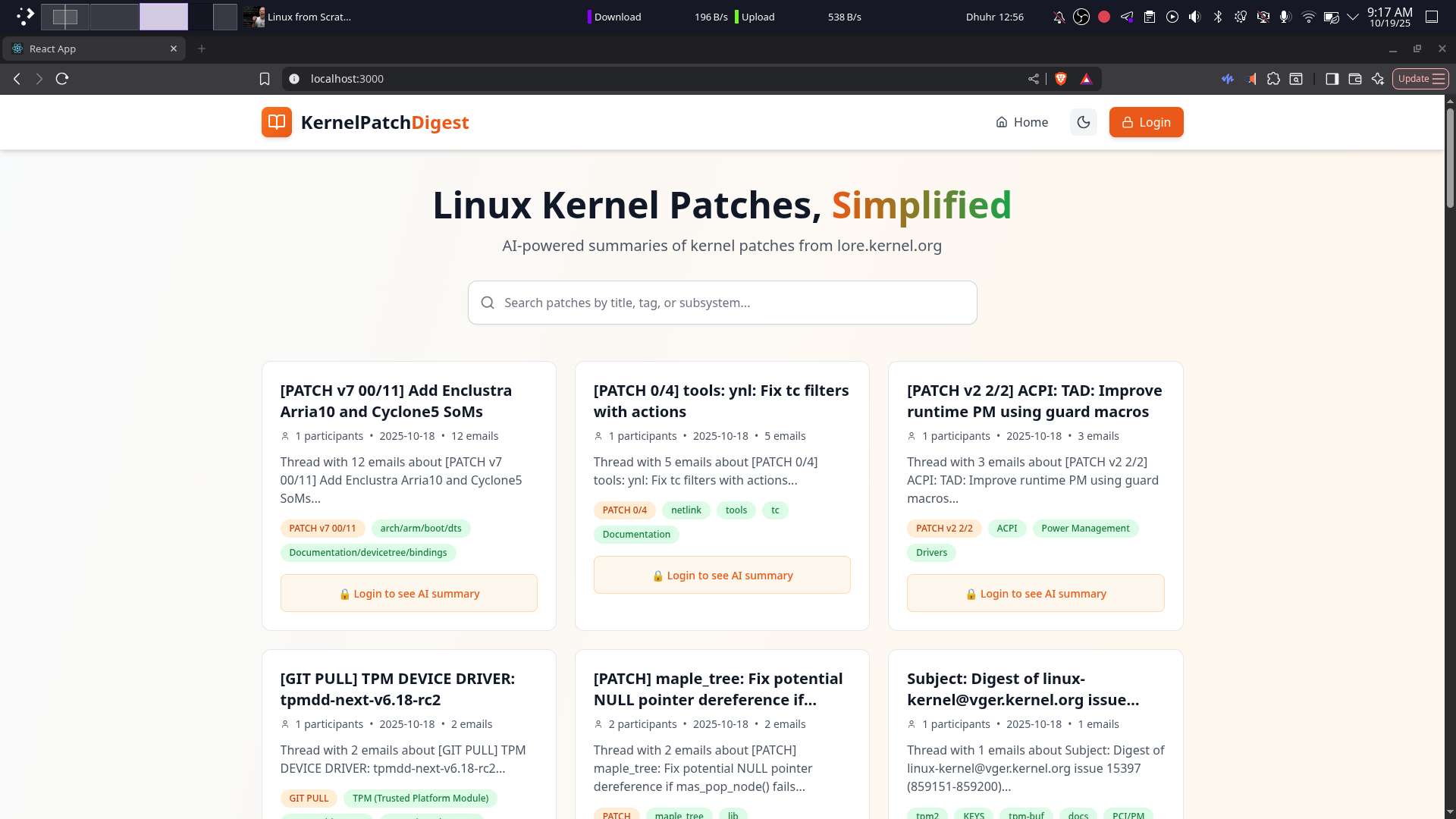Mute system volume speaker icon

tap(1194, 17)
